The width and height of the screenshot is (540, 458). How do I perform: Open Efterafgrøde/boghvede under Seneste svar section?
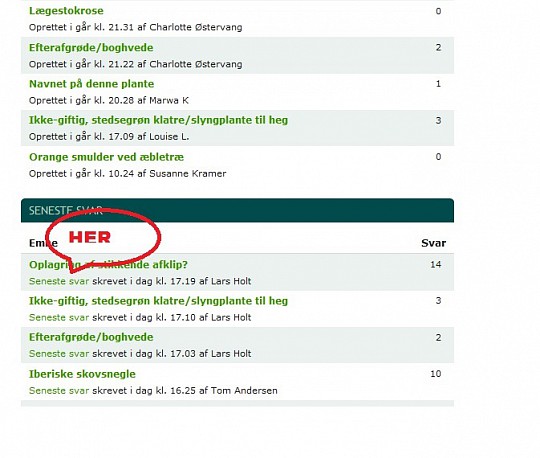point(91,337)
